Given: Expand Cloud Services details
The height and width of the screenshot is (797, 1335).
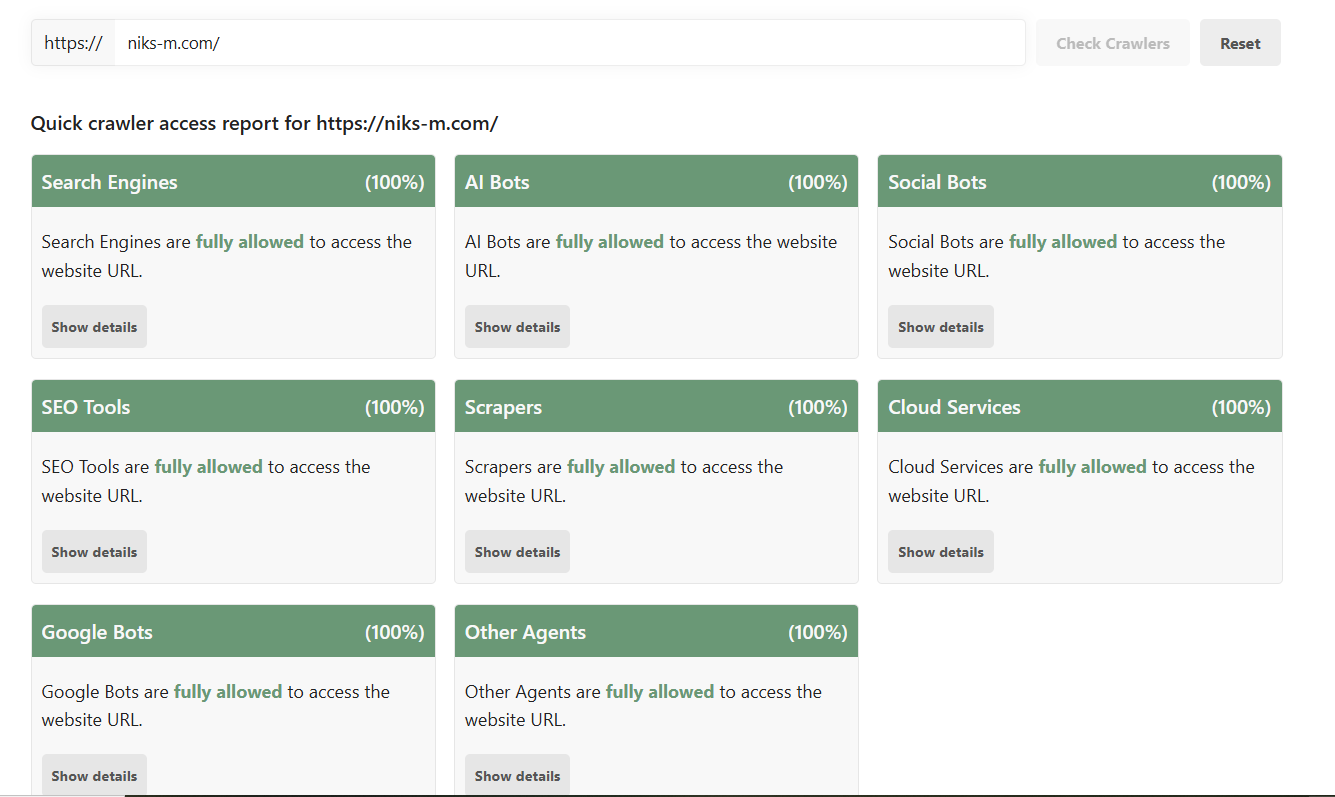Looking at the screenshot, I should (x=941, y=552).
